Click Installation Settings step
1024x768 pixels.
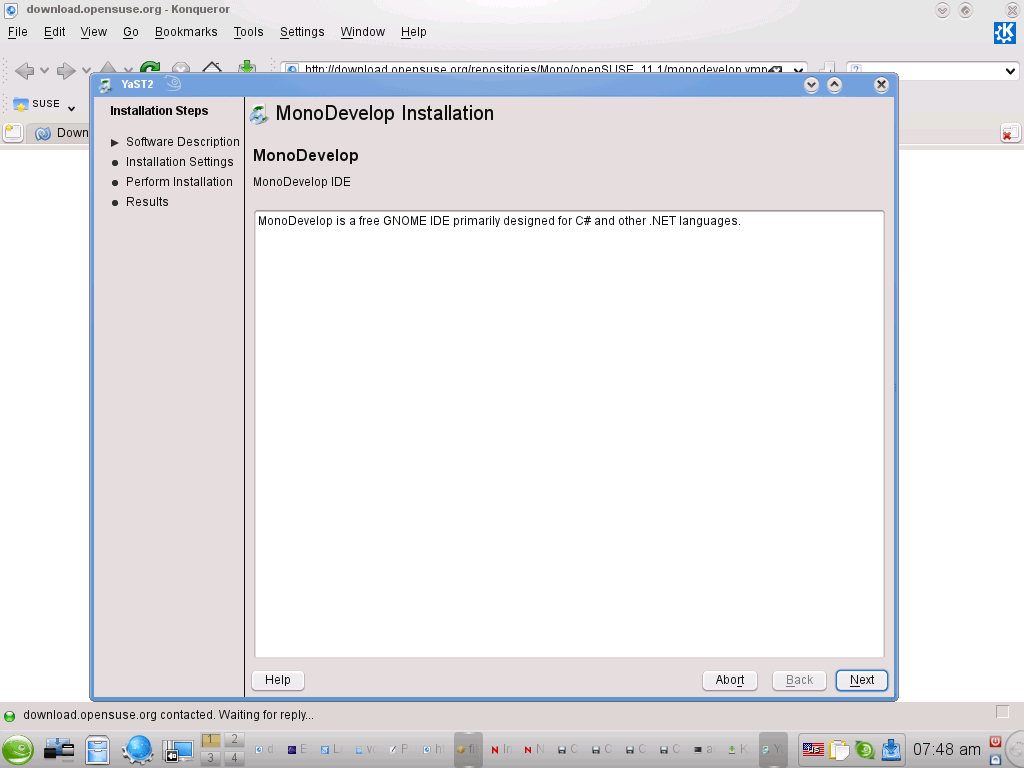pos(180,162)
